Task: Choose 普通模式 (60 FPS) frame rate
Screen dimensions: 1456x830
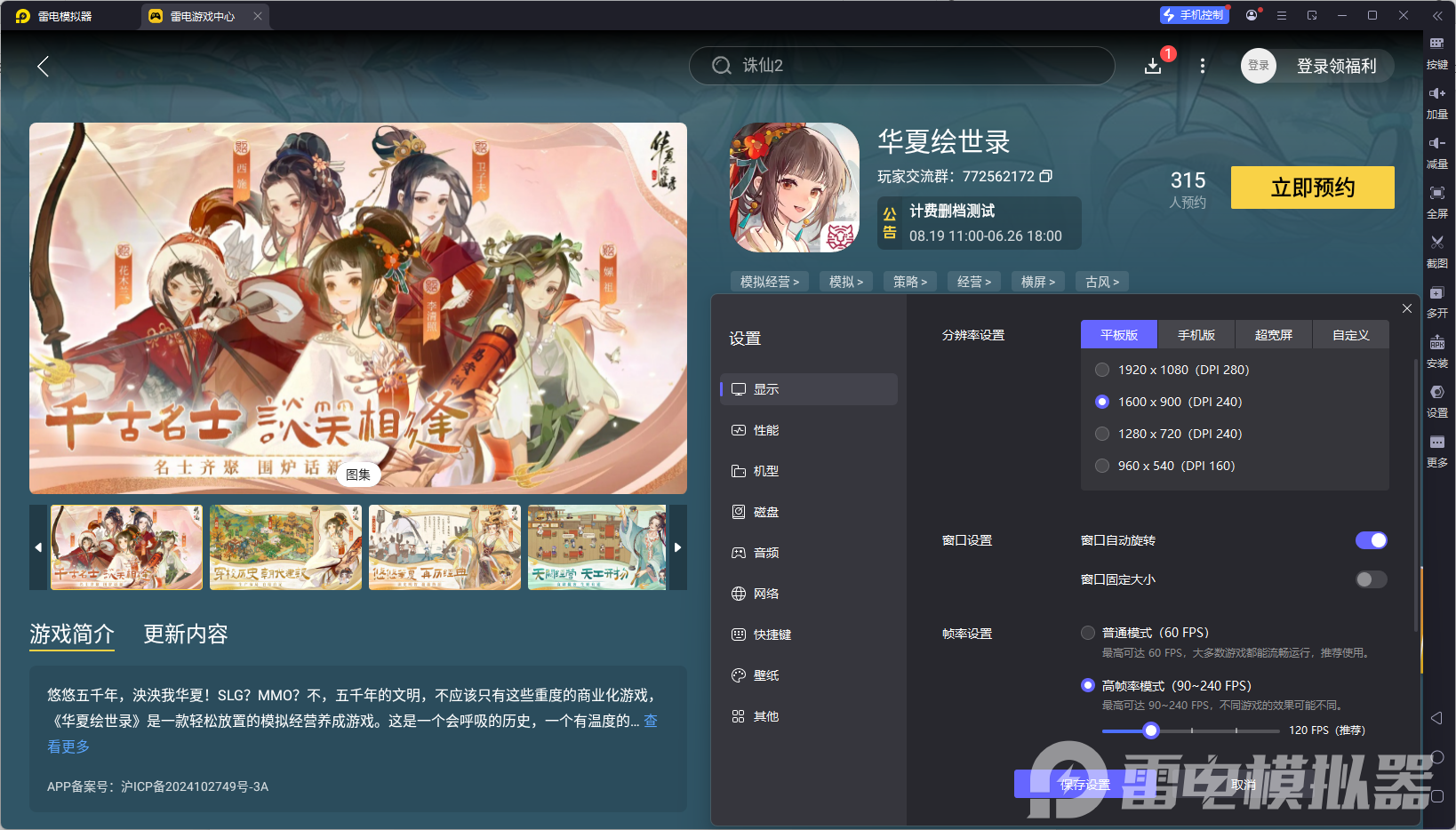Action: [1087, 633]
